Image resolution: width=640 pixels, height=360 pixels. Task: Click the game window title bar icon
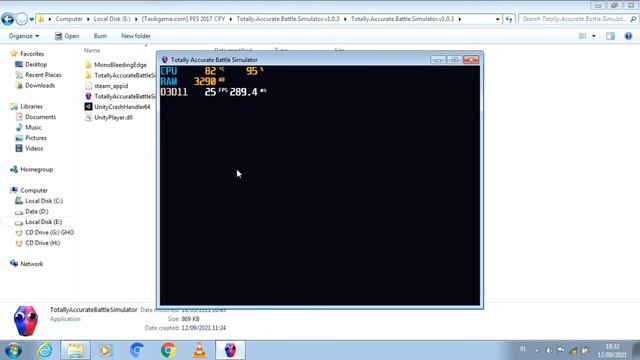click(x=165, y=60)
